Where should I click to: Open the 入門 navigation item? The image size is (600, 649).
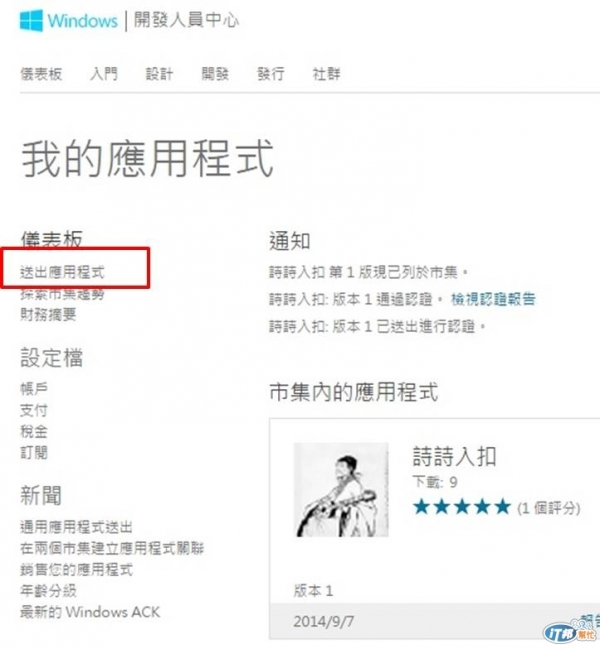[104, 75]
